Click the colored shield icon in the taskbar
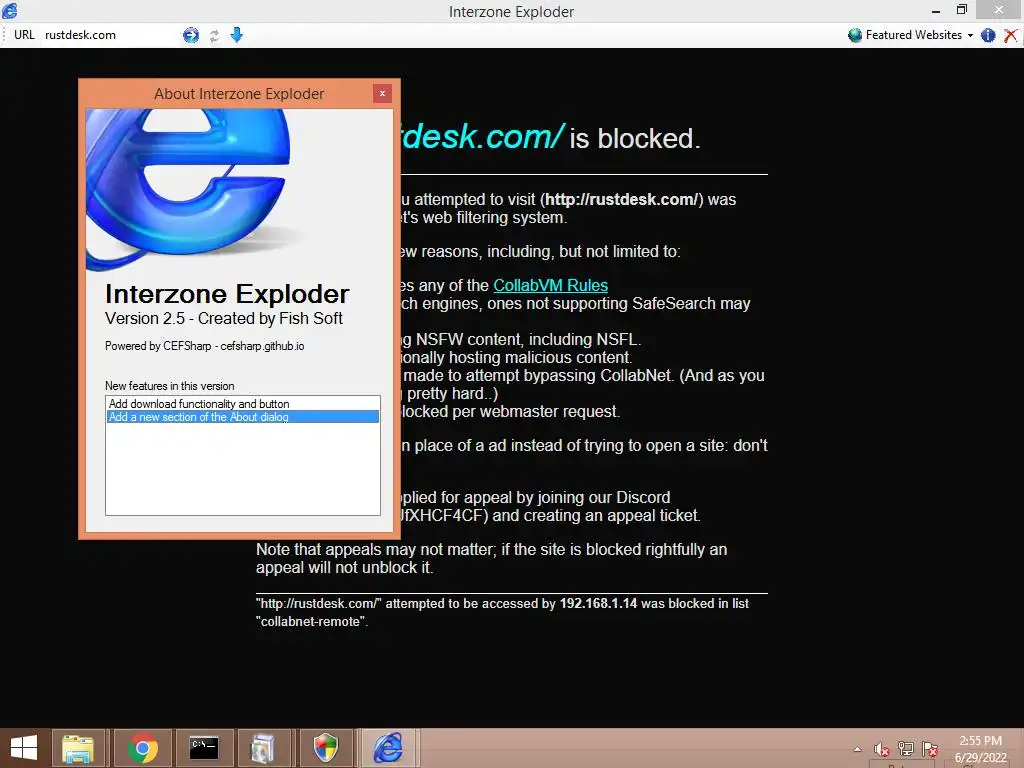 point(325,748)
